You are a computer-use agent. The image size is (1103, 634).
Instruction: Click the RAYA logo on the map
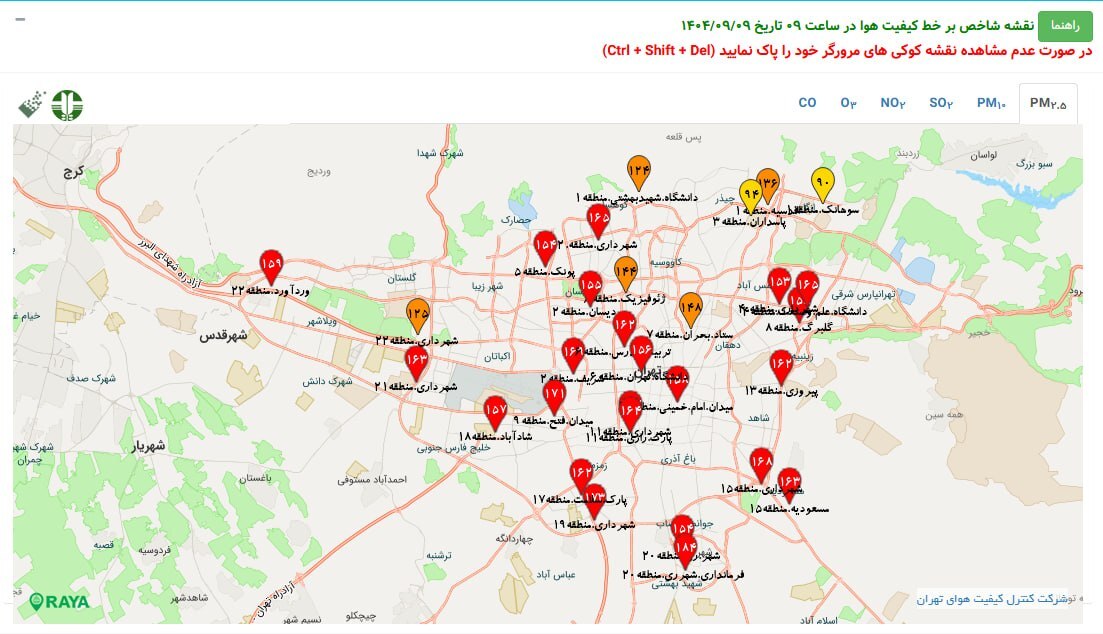[60, 601]
